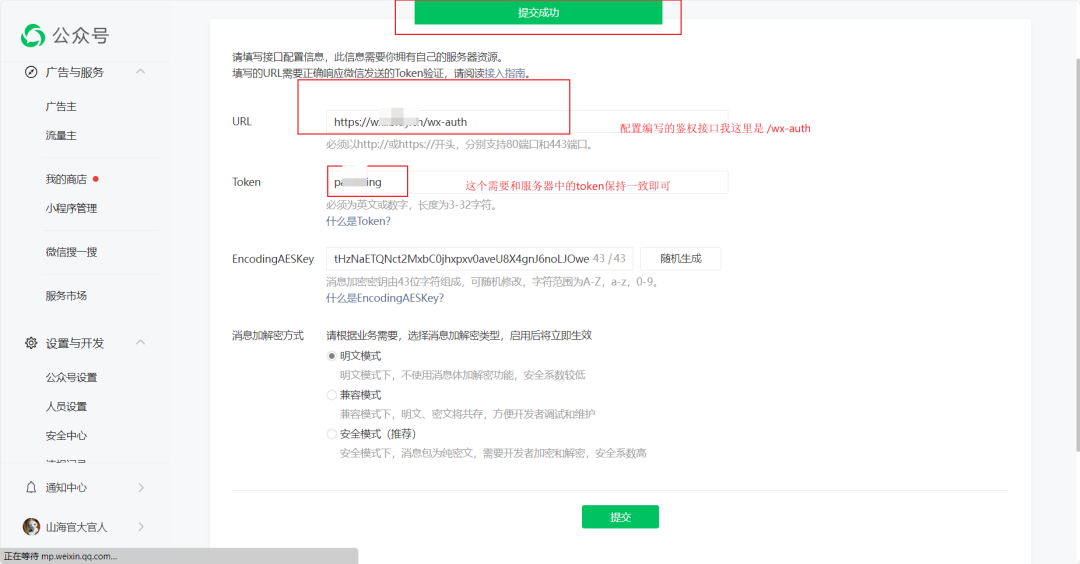Click the 通知中心 bell icon

[31, 487]
